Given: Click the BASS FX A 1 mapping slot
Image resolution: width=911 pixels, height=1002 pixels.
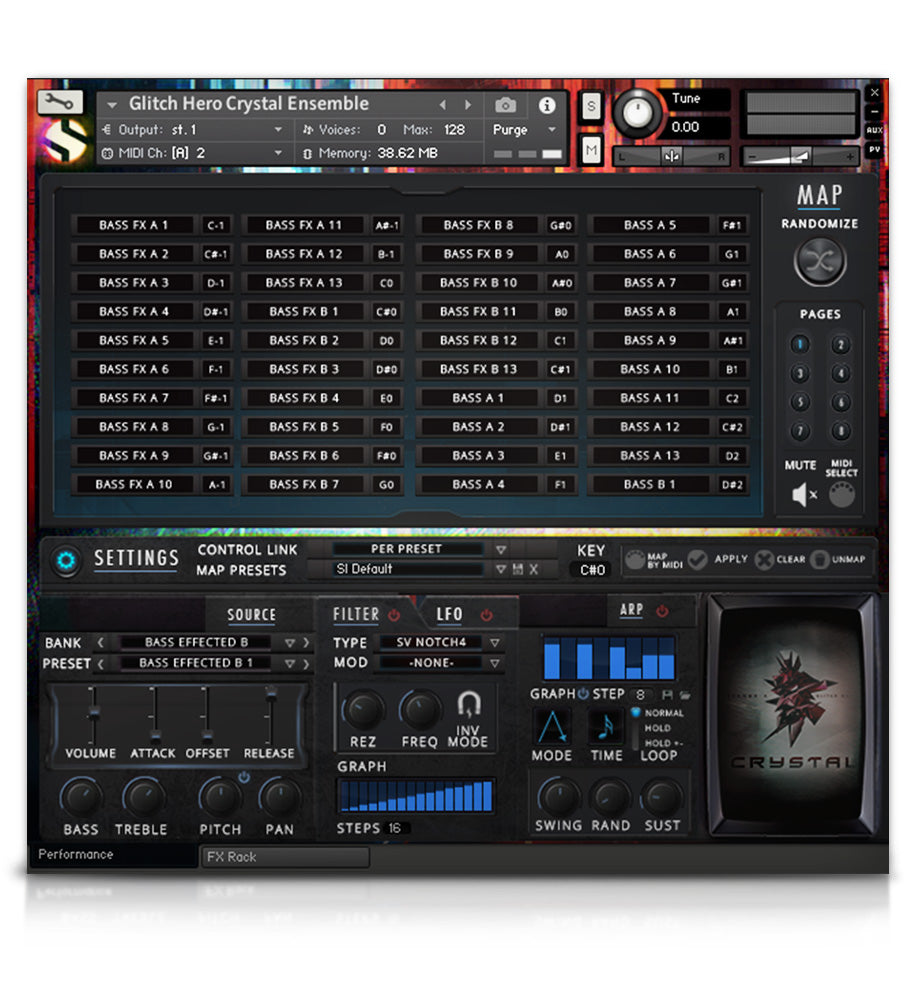Looking at the screenshot, I should 134,225.
